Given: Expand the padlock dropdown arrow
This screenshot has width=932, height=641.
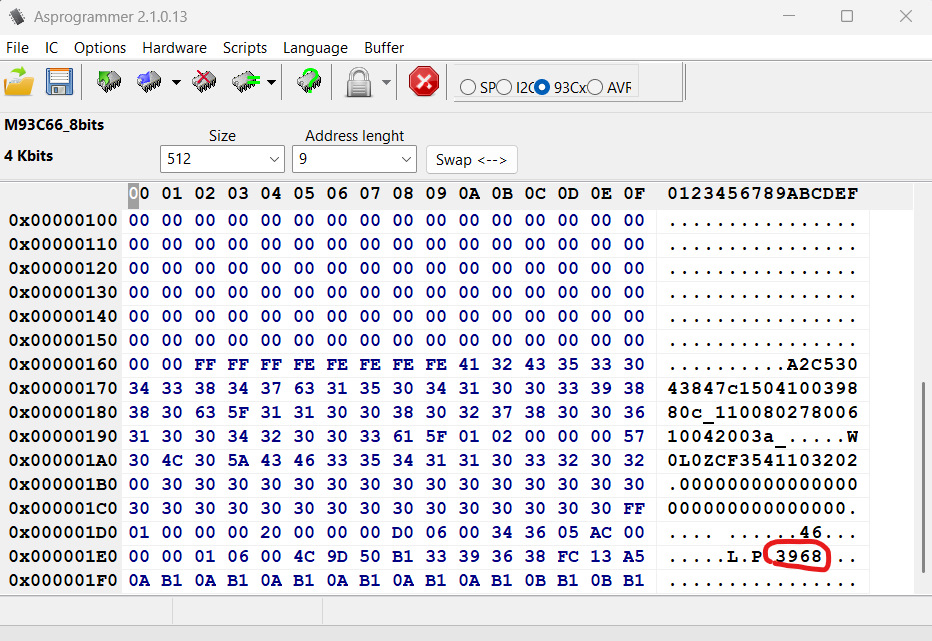Looking at the screenshot, I should [x=386, y=82].
